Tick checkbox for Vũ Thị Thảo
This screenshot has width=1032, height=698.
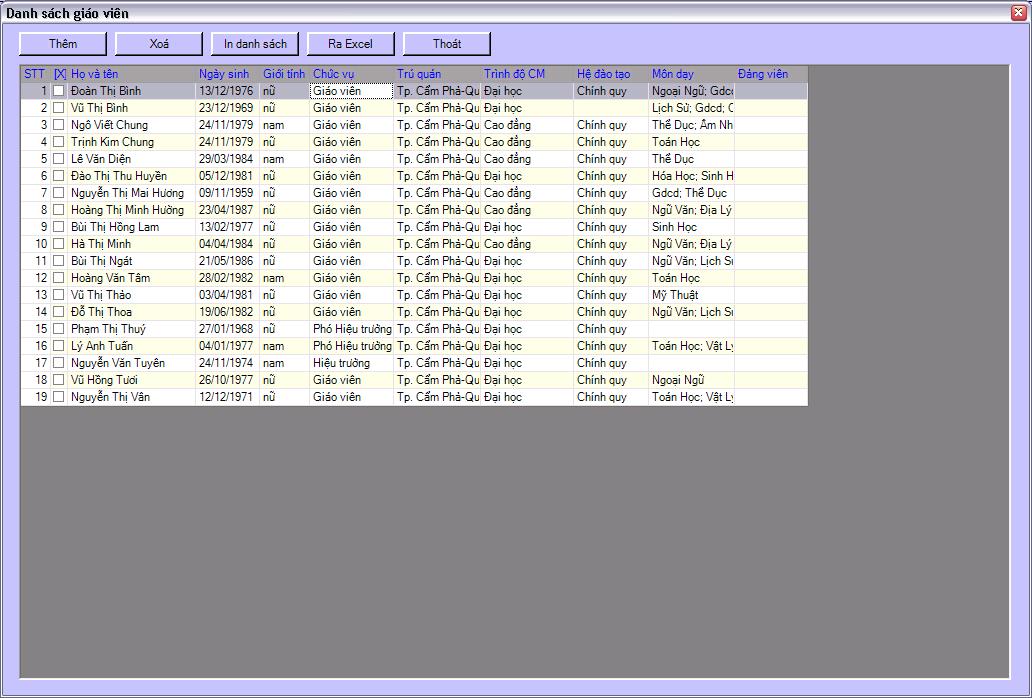click(59, 295)
